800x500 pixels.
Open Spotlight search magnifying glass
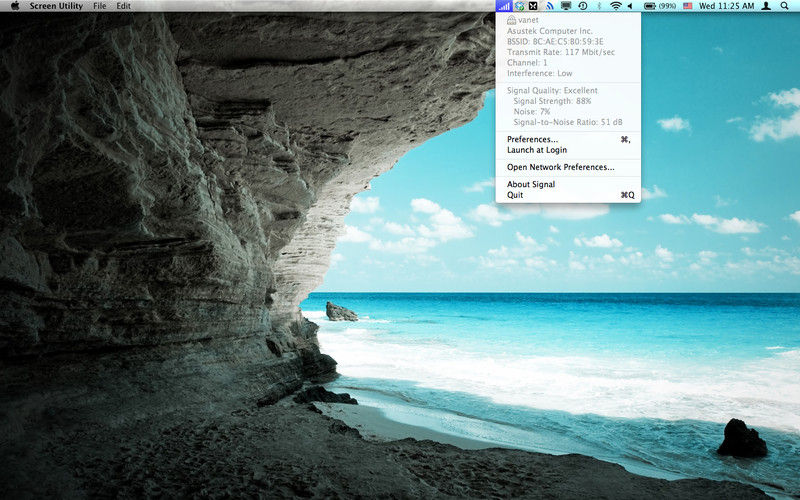pos(784,6)
